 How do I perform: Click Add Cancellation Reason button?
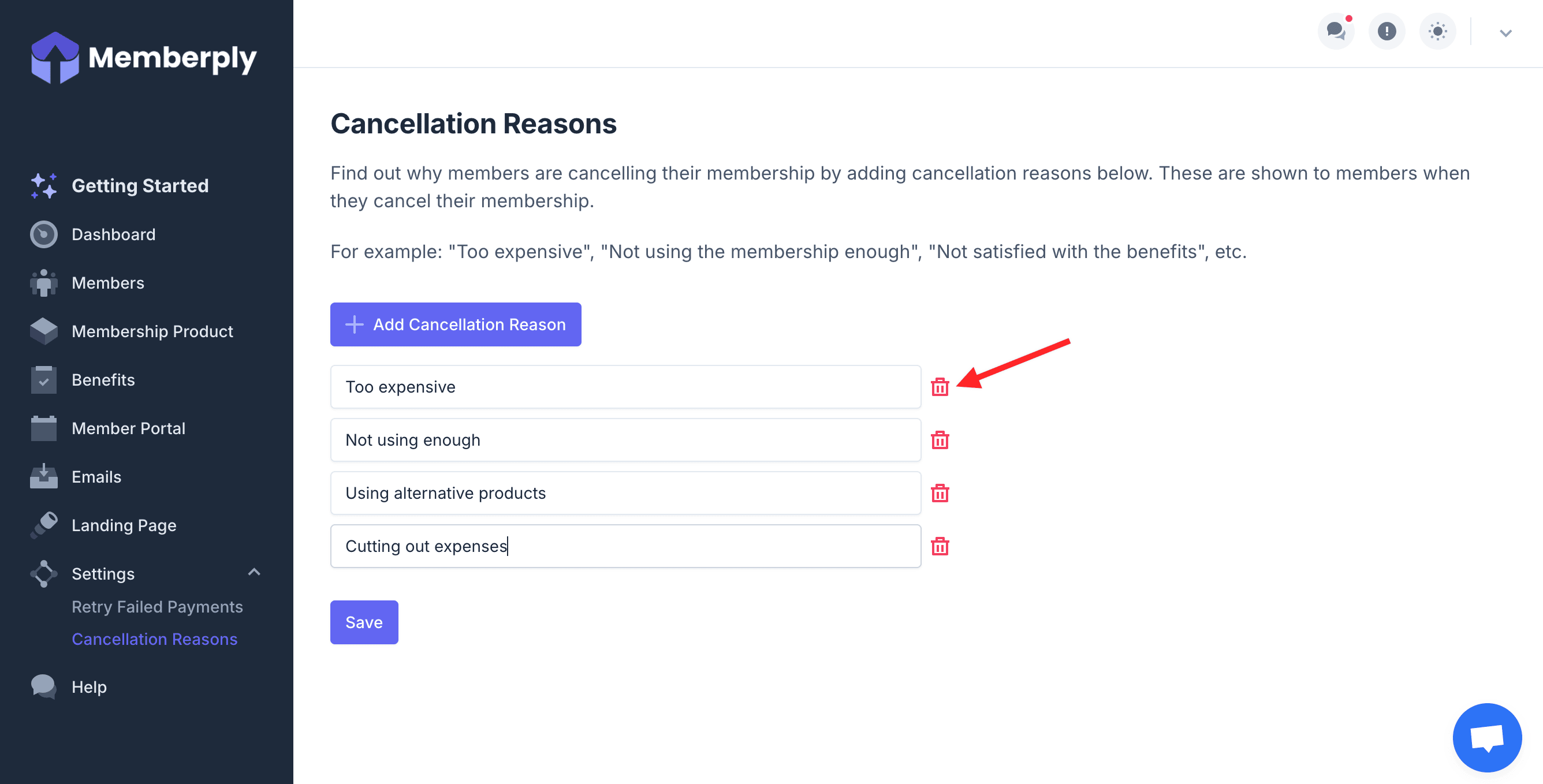click(x=455, y=324)
